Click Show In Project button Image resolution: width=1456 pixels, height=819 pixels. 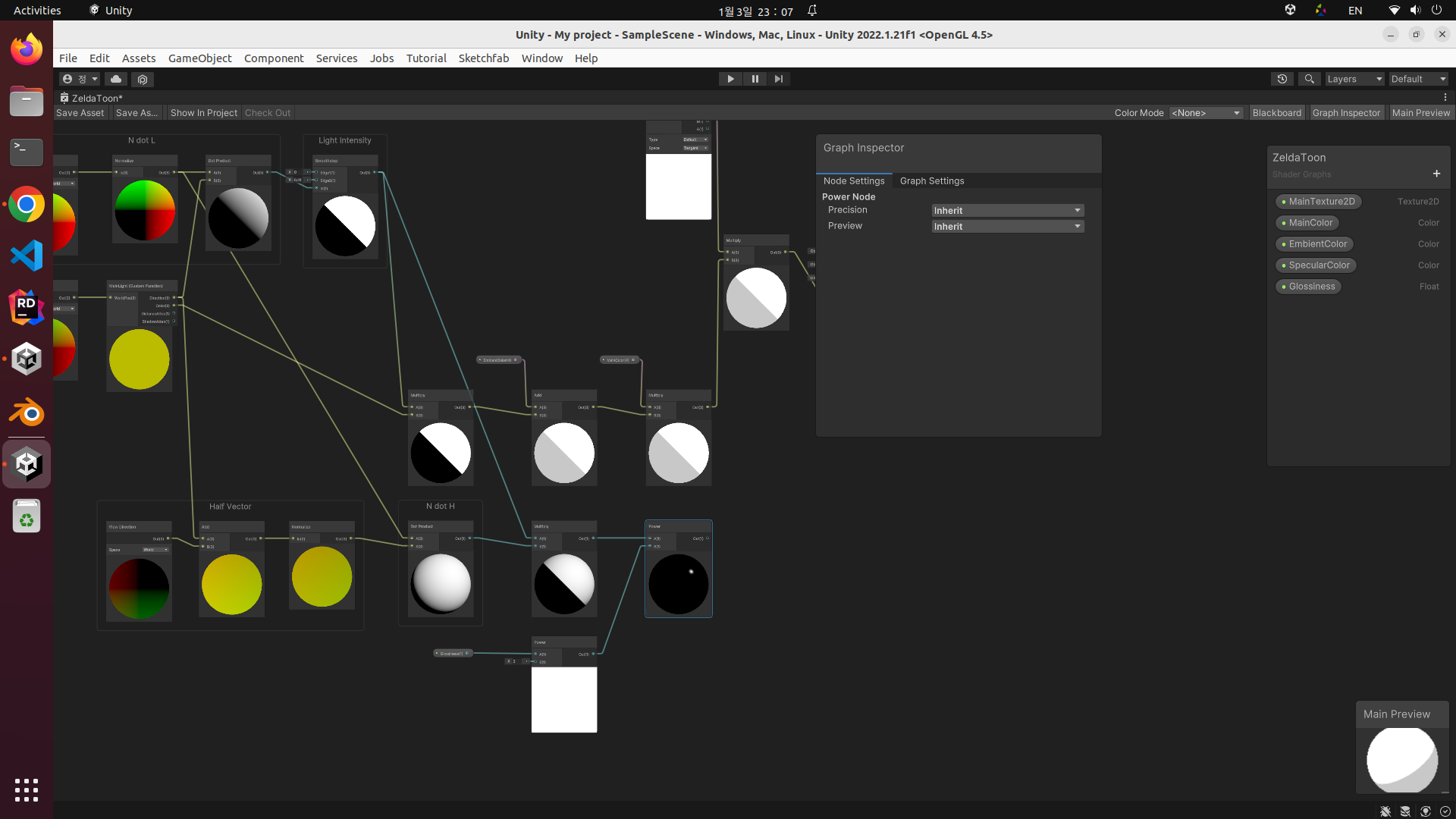(x=204, y=113)
